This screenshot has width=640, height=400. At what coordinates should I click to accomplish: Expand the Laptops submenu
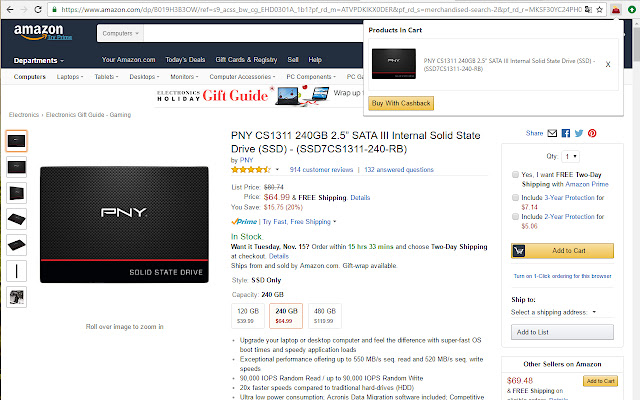[x=70, y=77]
